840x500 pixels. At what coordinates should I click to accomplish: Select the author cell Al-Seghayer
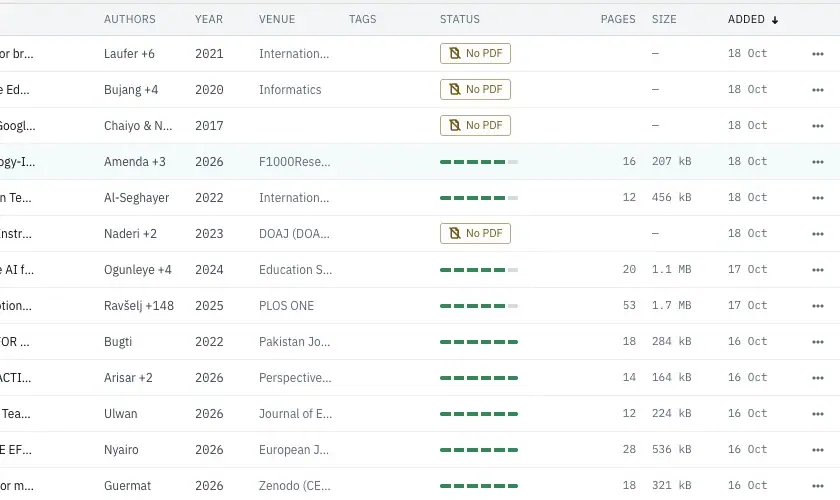pyautogui.click(x=136, y=198)
